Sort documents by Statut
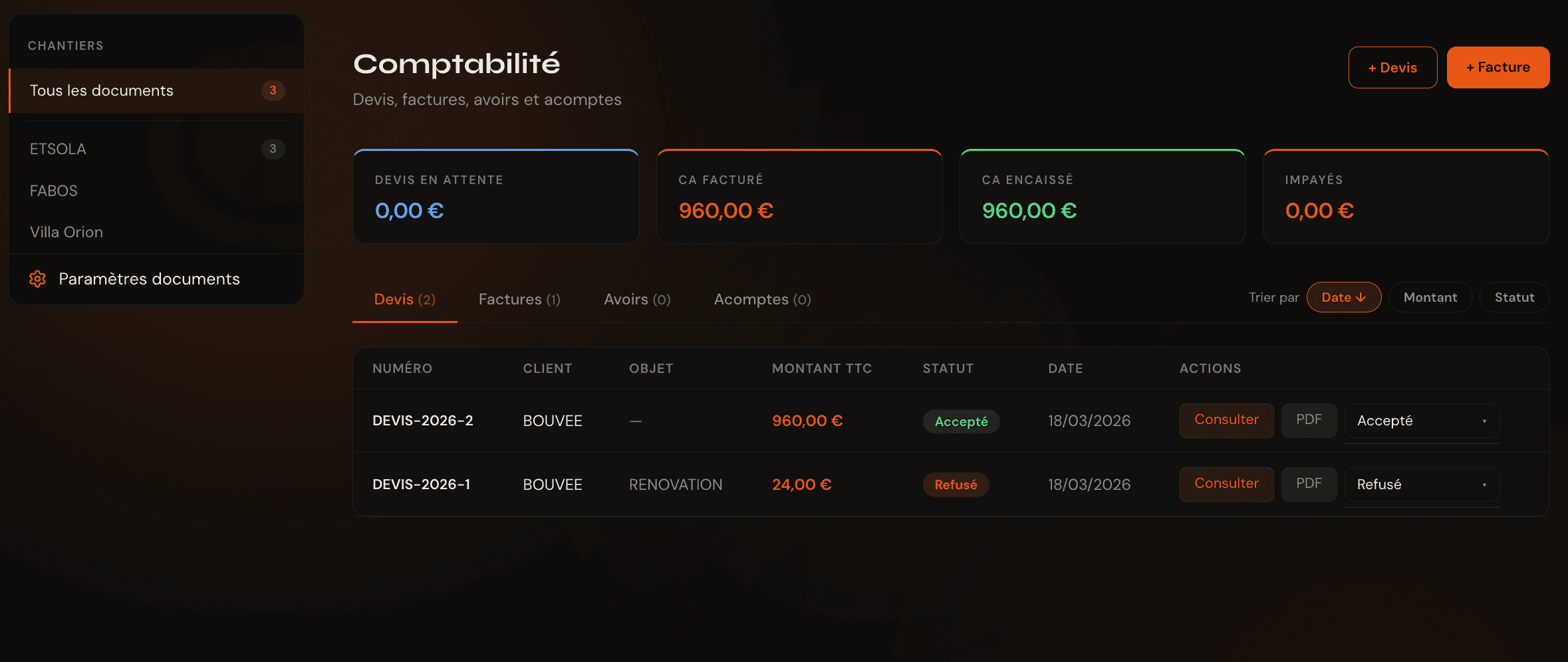Image resolution: width=1568 pixels, height=662 pixels. point(1514,297)
